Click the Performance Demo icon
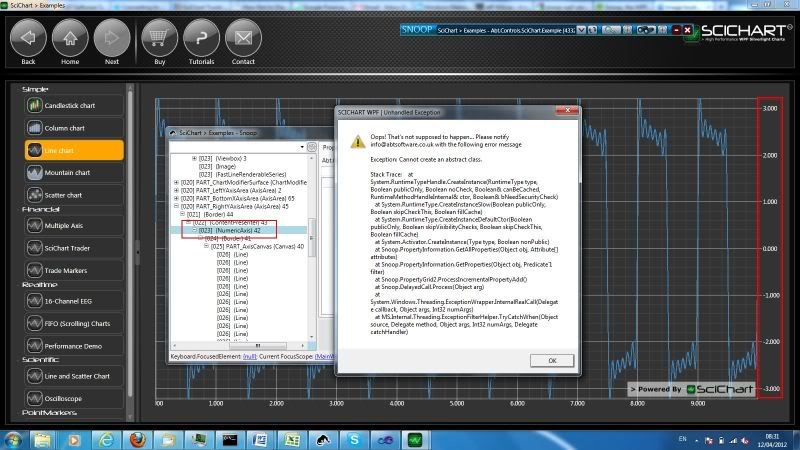 pyautogui.click(x=35, y=346)
